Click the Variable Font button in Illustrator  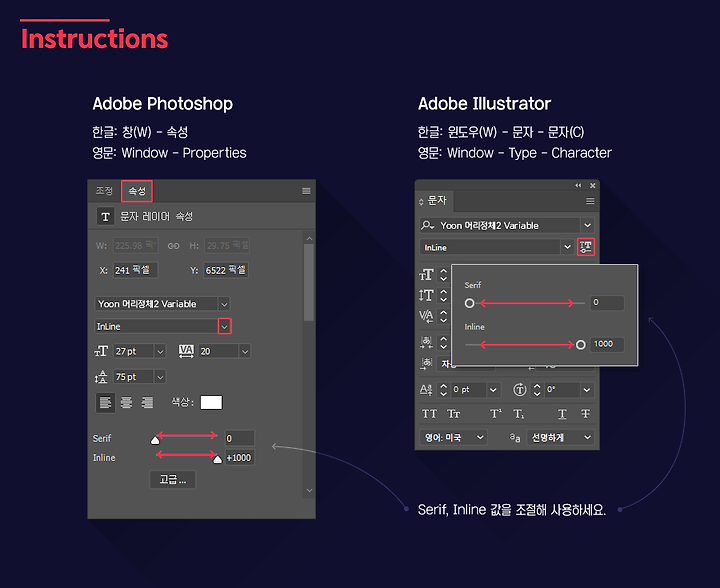coord(586,247)
